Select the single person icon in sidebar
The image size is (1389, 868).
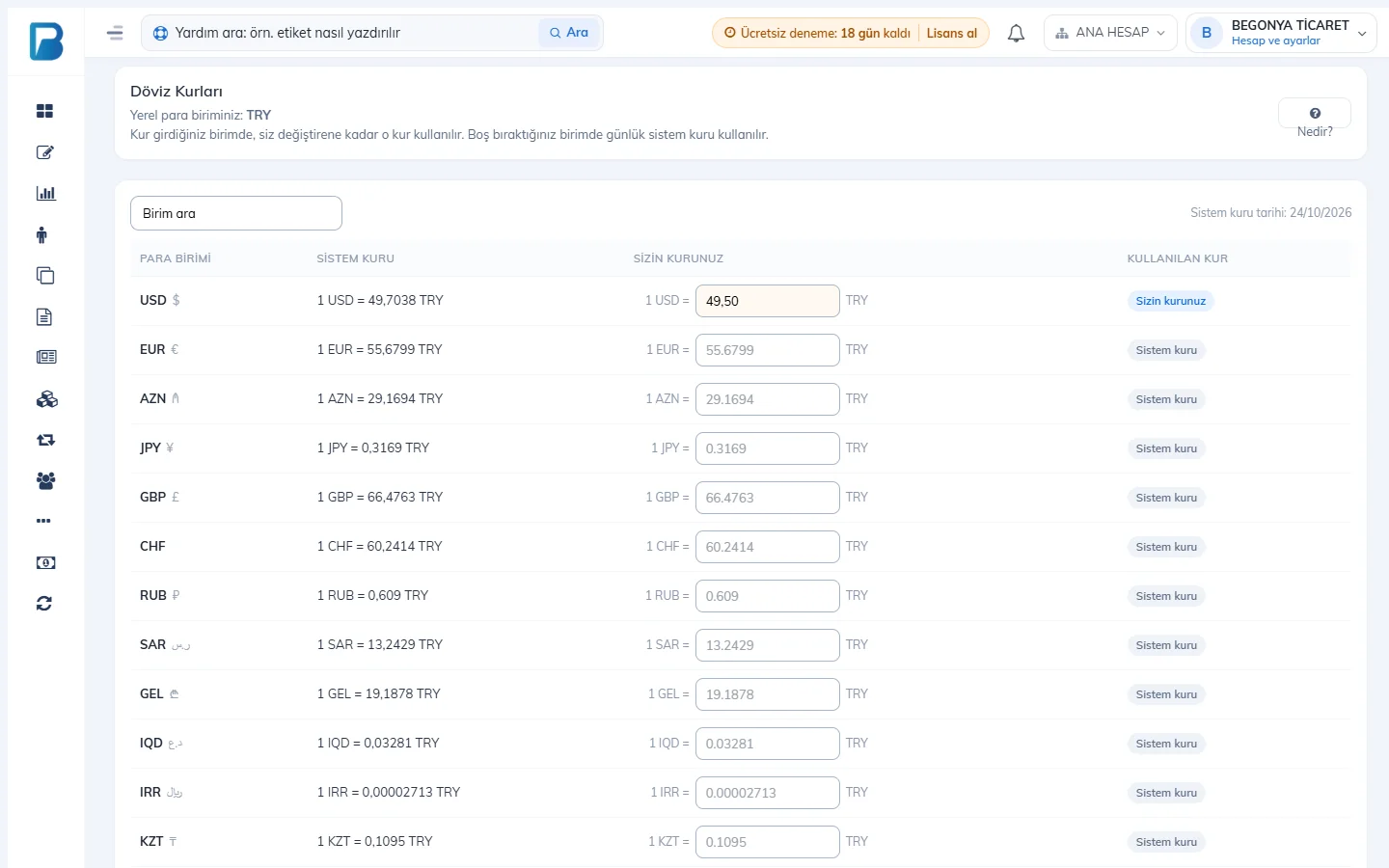click(x=41, y=234)
